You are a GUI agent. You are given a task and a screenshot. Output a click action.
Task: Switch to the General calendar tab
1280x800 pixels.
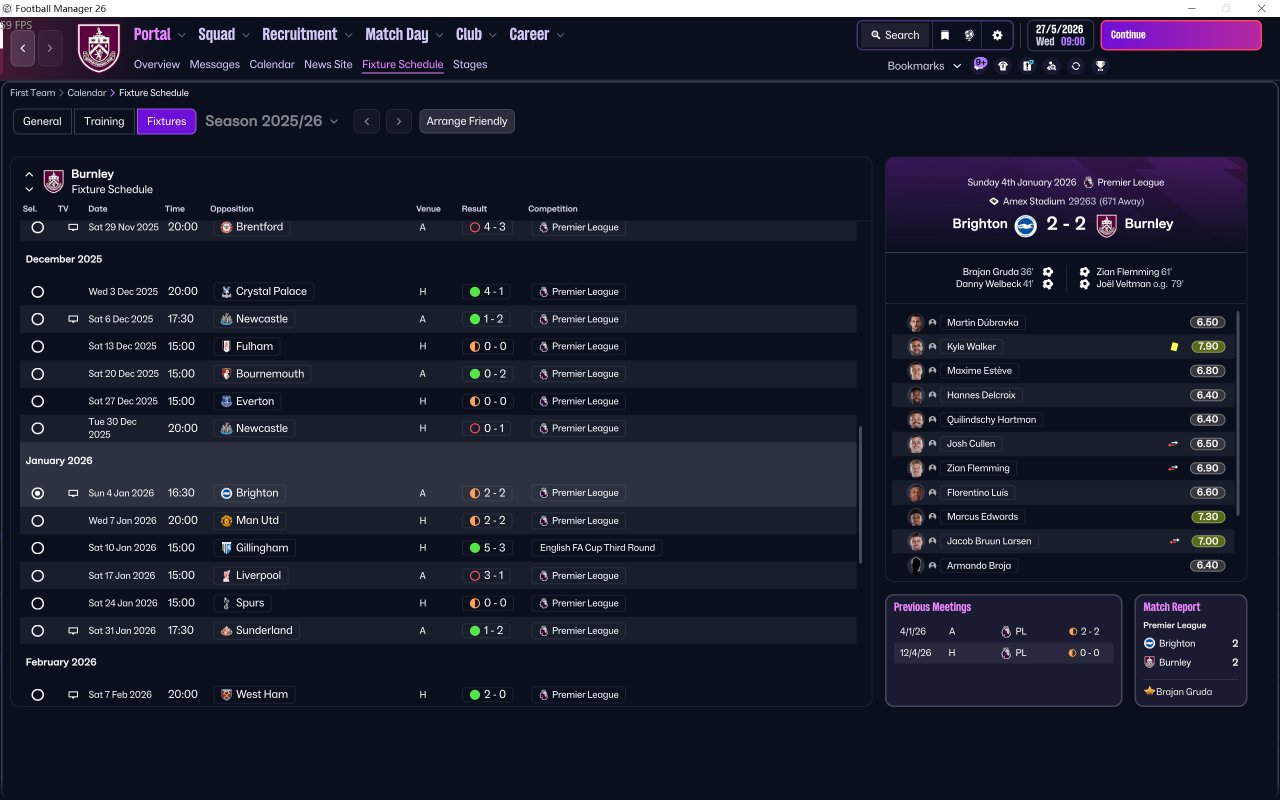click(43, 121)
